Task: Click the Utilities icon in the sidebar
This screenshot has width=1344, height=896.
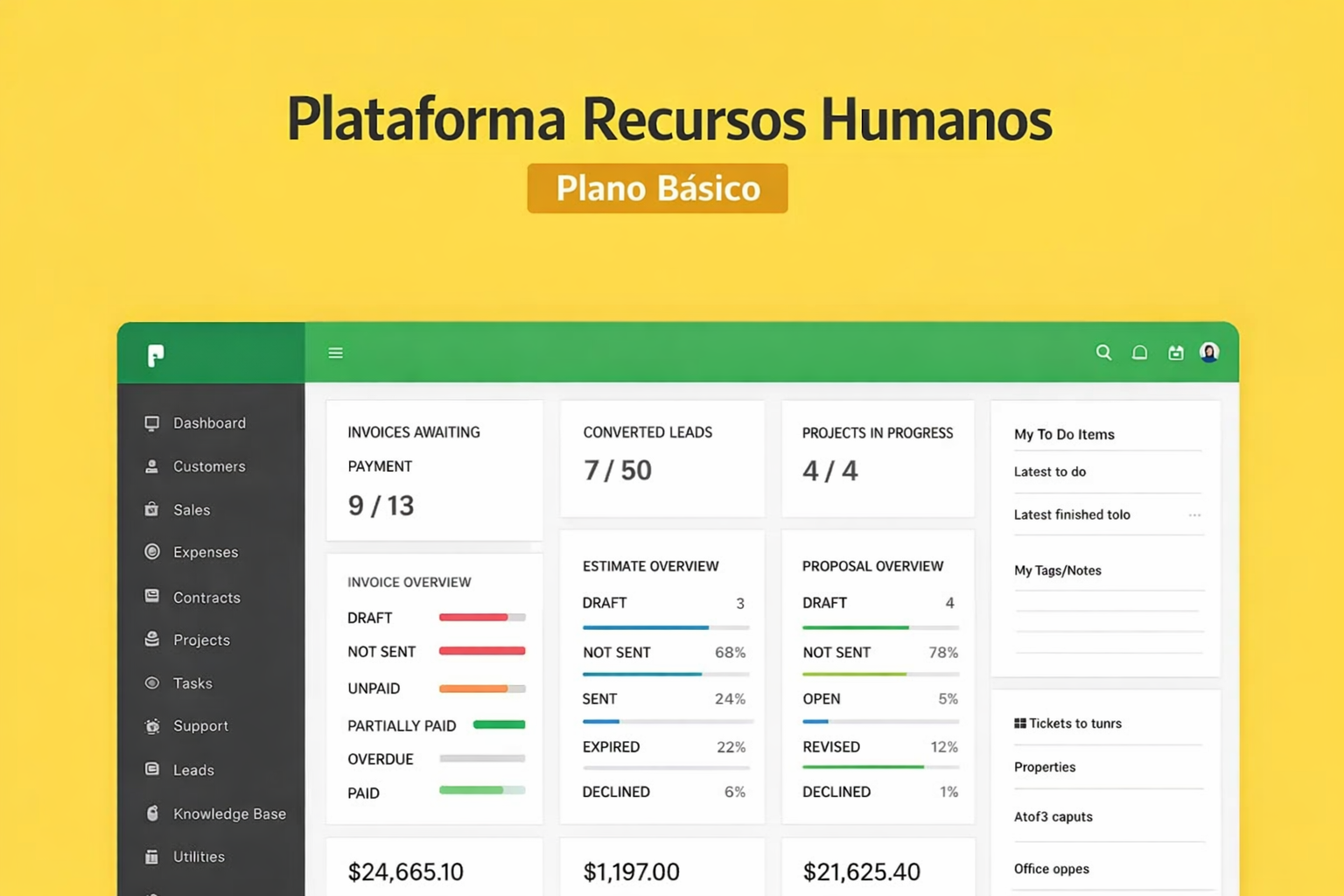Action: 151,857
